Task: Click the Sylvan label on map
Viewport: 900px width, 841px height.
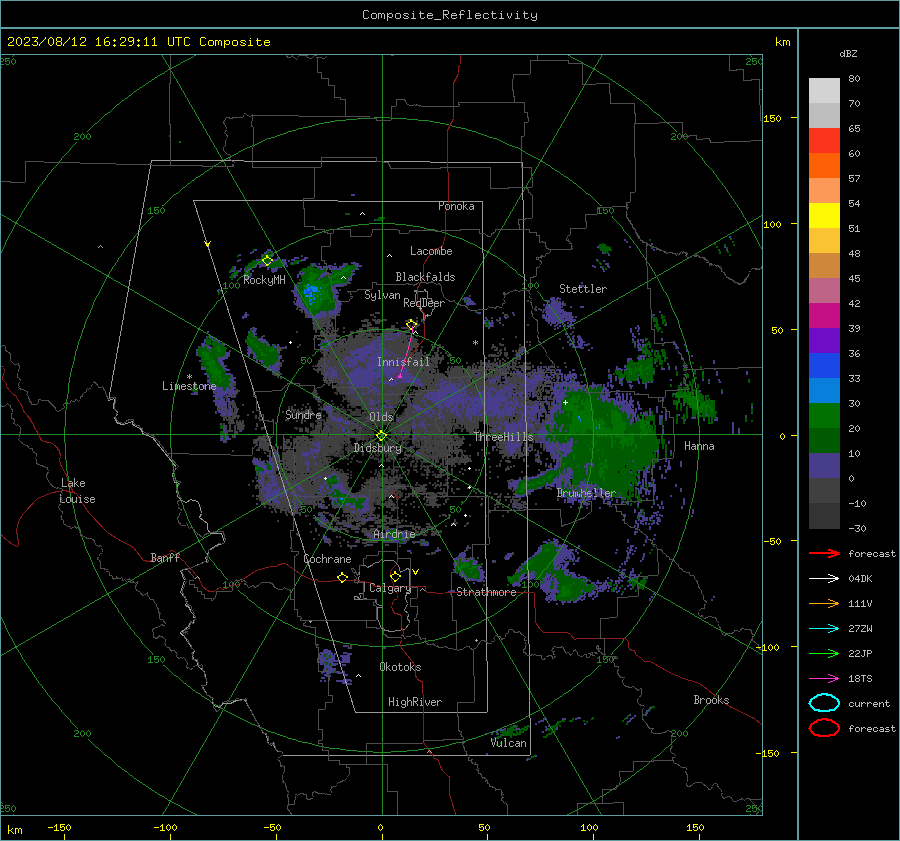Action: tap(382, 295)
